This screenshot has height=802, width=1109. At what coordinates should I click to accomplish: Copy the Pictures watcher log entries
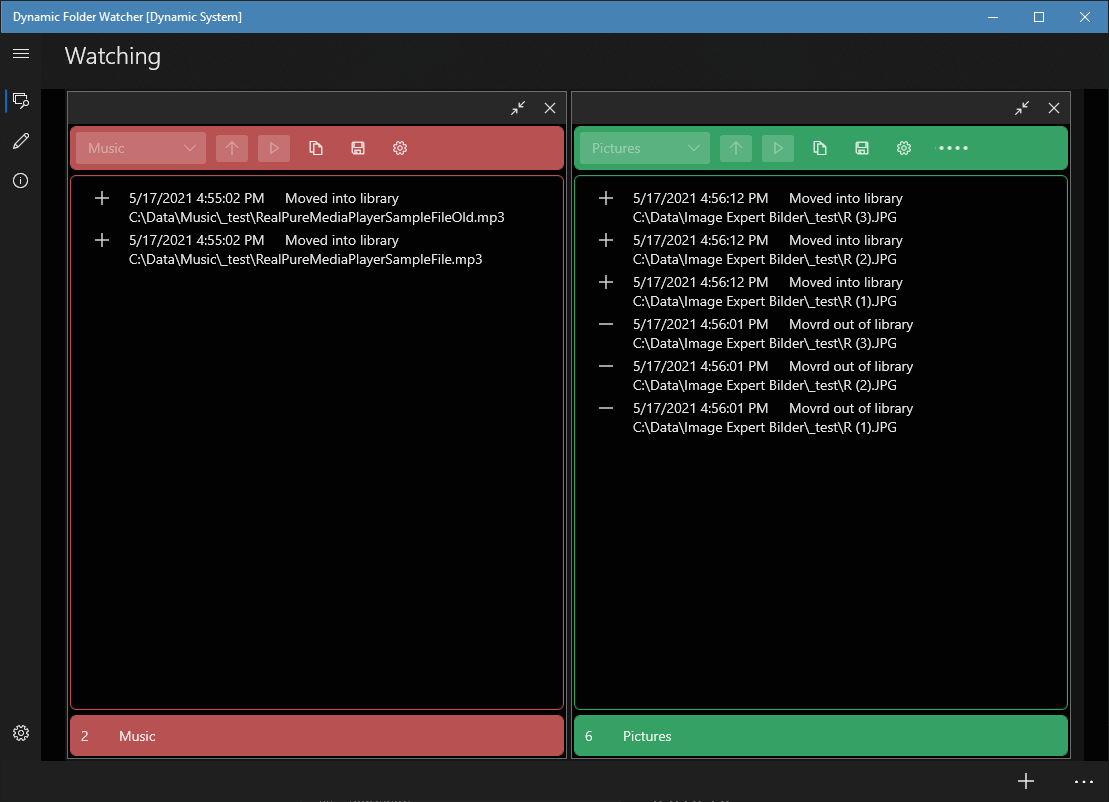click(820, 148)
